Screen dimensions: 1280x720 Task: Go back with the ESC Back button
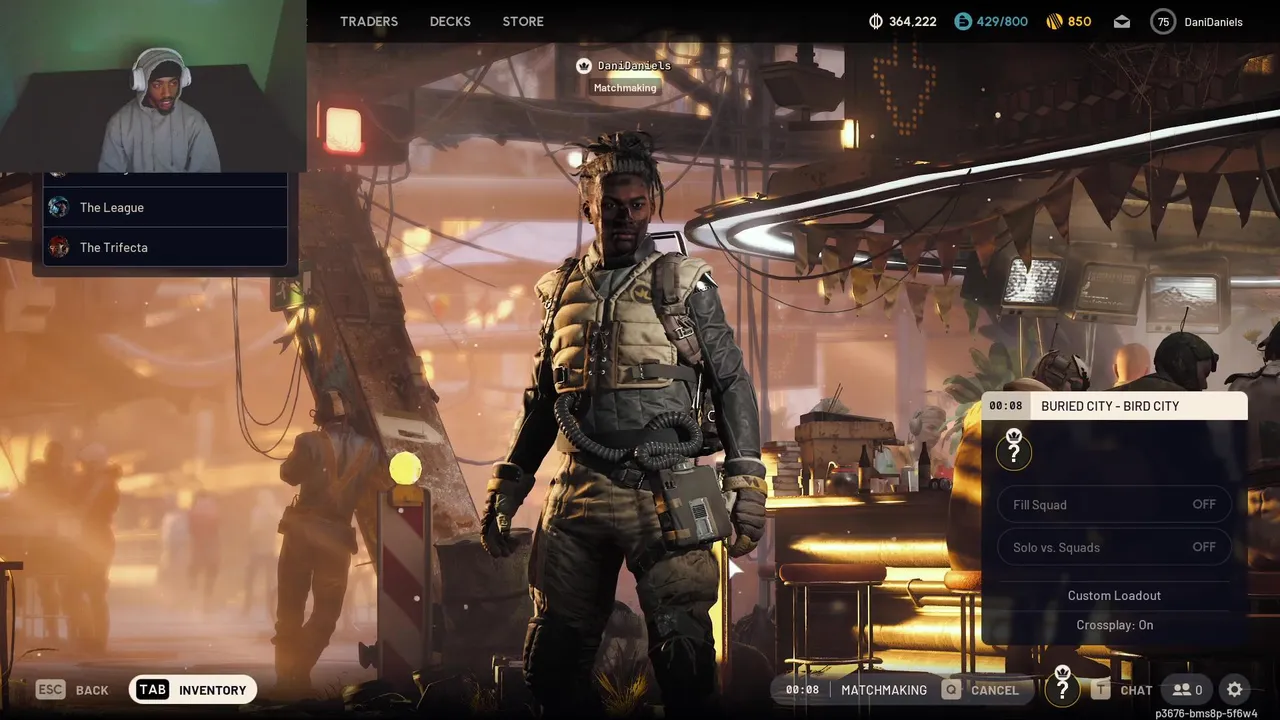72,690
